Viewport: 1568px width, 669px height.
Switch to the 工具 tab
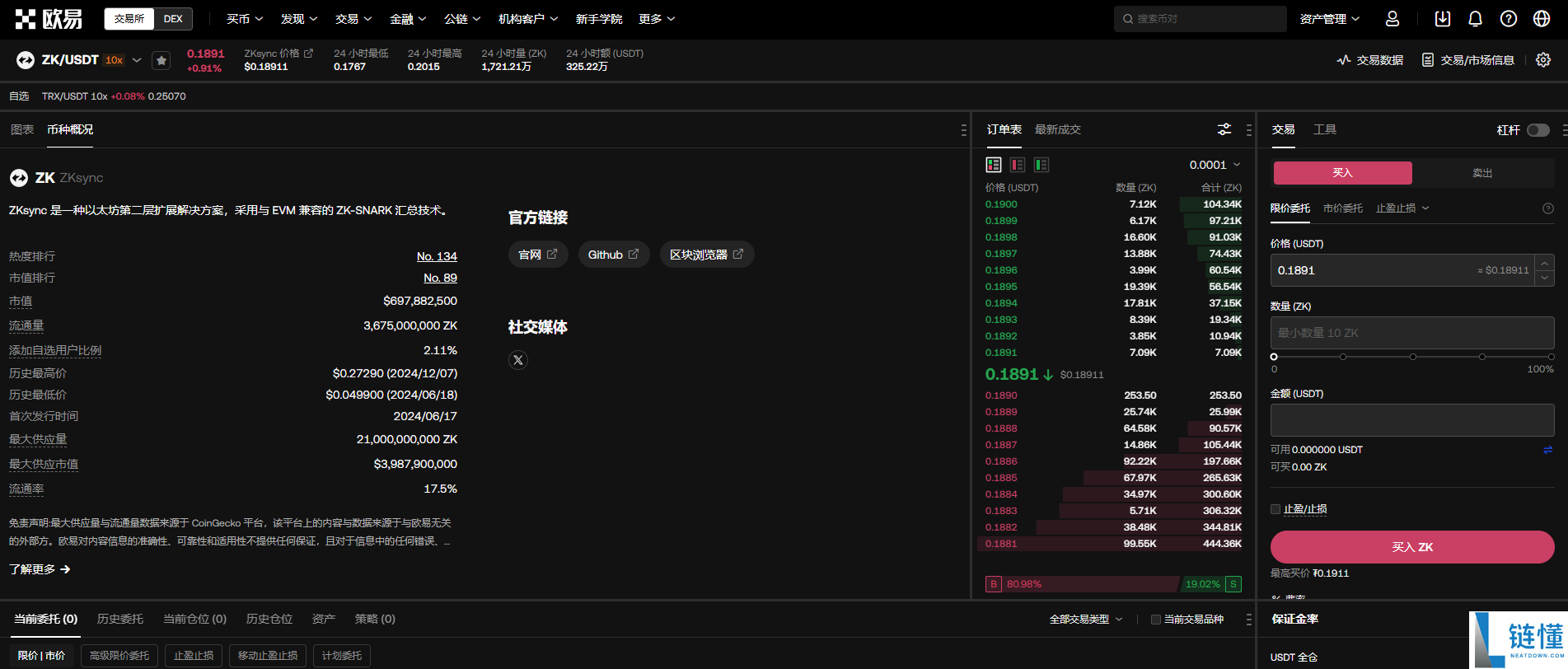coord(1325,129)
